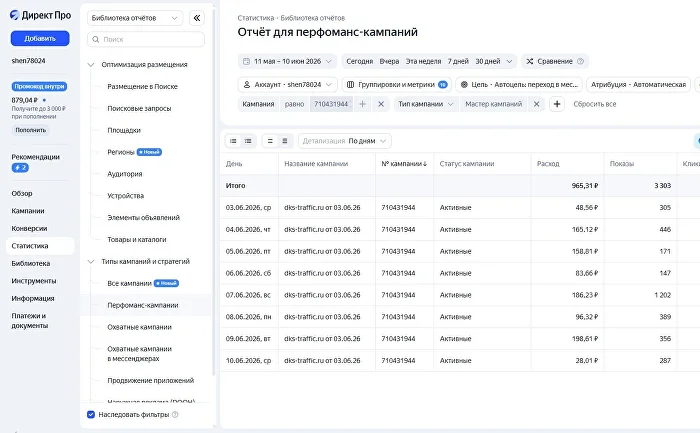Open Поисковые запросы report

tap(139, 108)
